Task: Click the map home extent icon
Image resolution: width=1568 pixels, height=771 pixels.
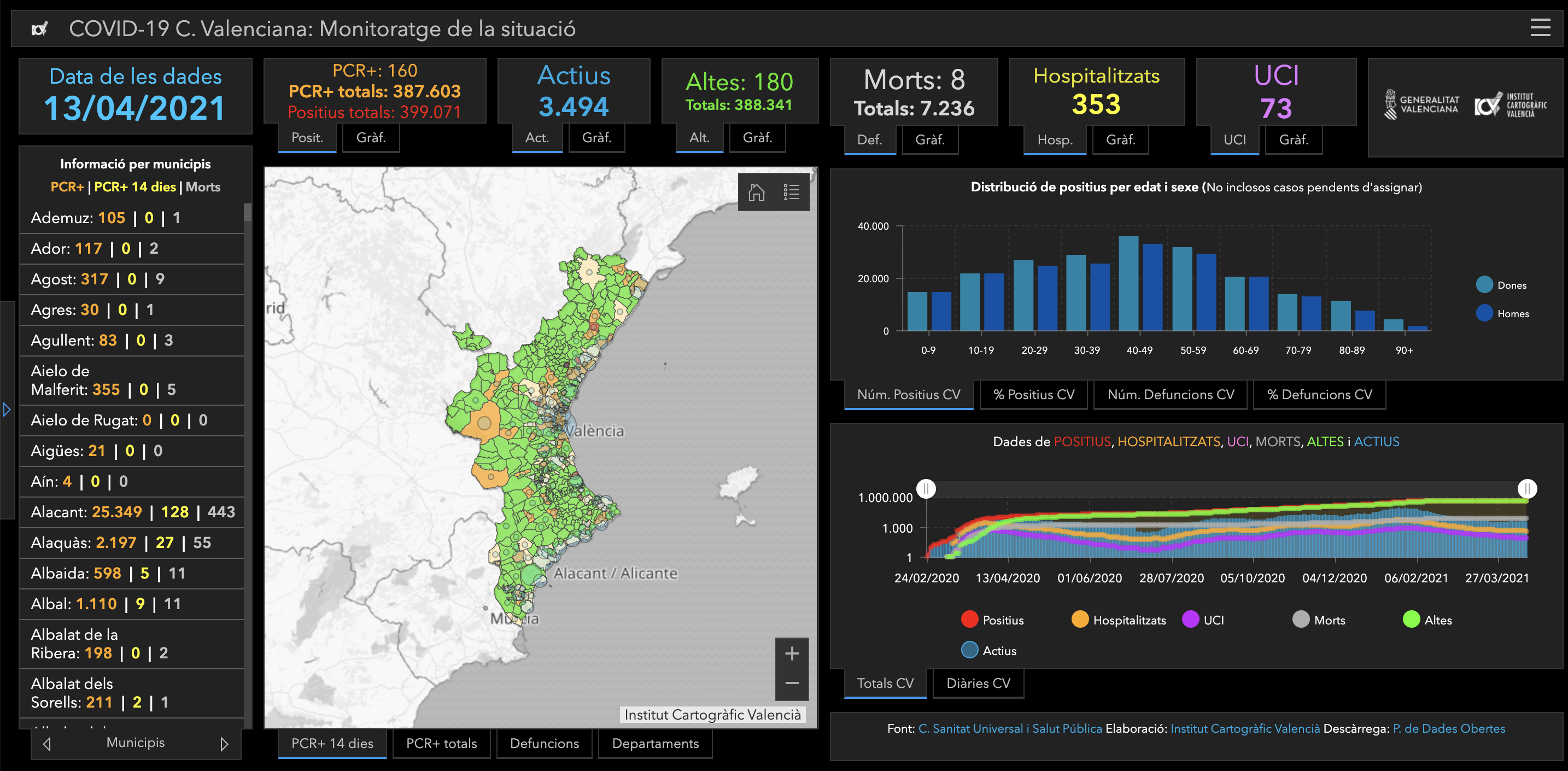Action: coord(756,192)
